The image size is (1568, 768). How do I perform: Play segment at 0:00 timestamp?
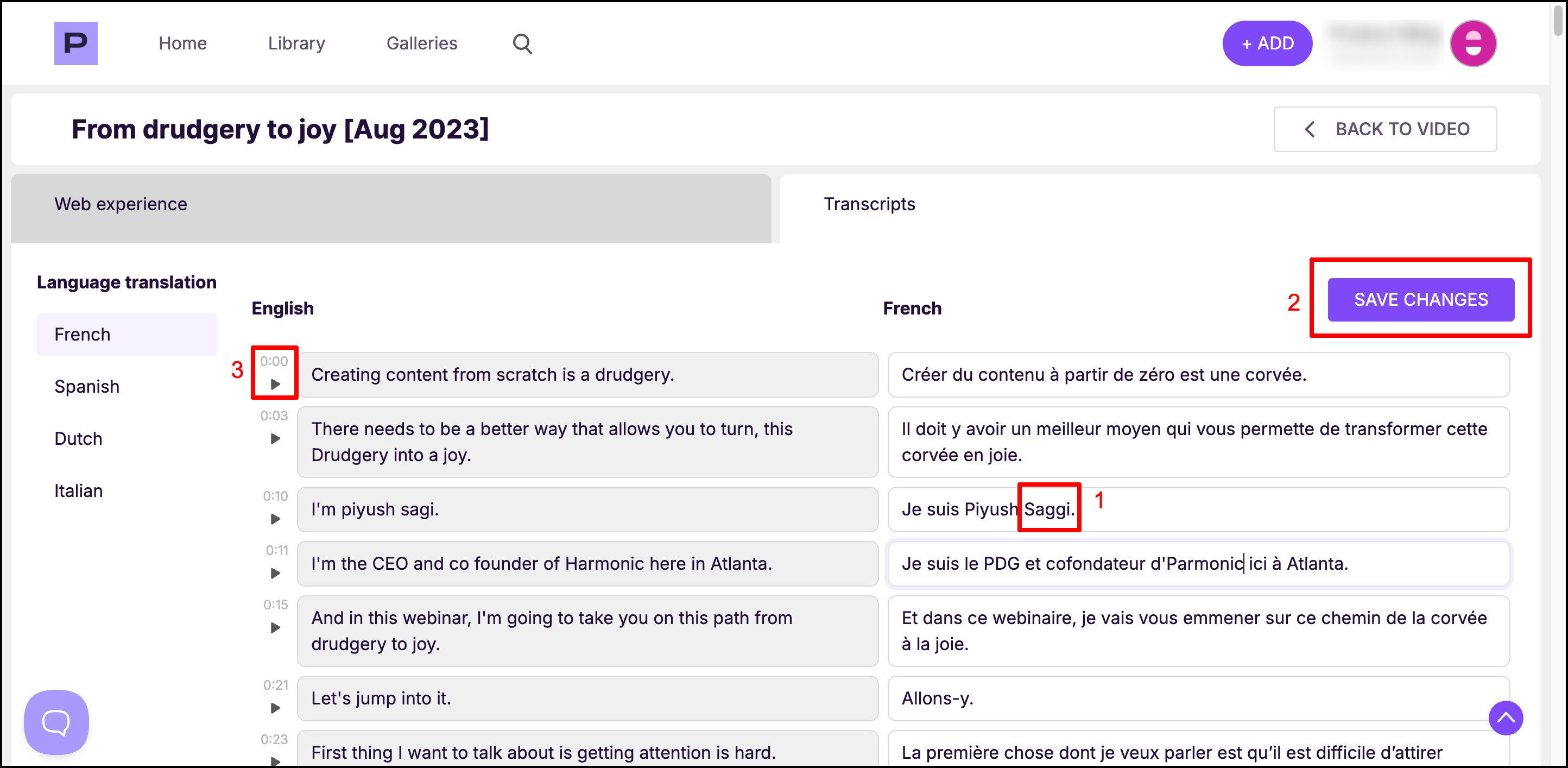[275, 385]
